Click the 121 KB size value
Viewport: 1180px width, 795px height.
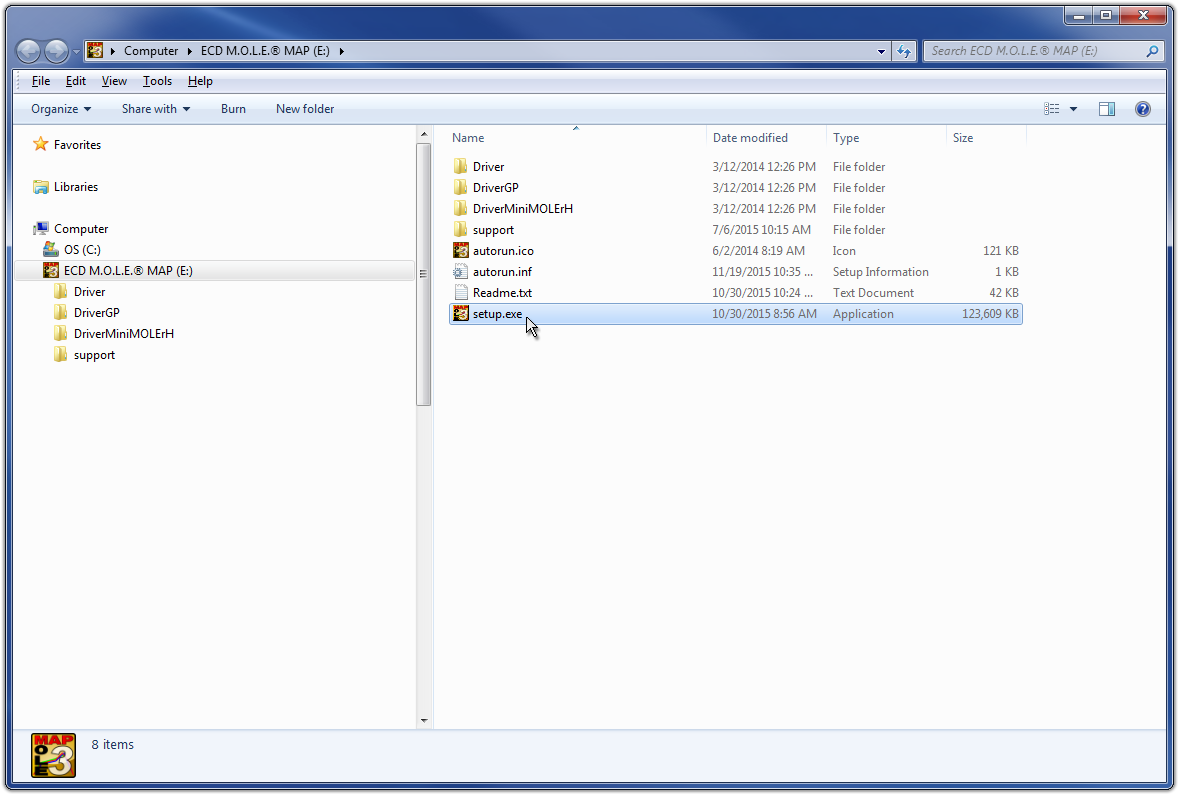point(1001,251)
